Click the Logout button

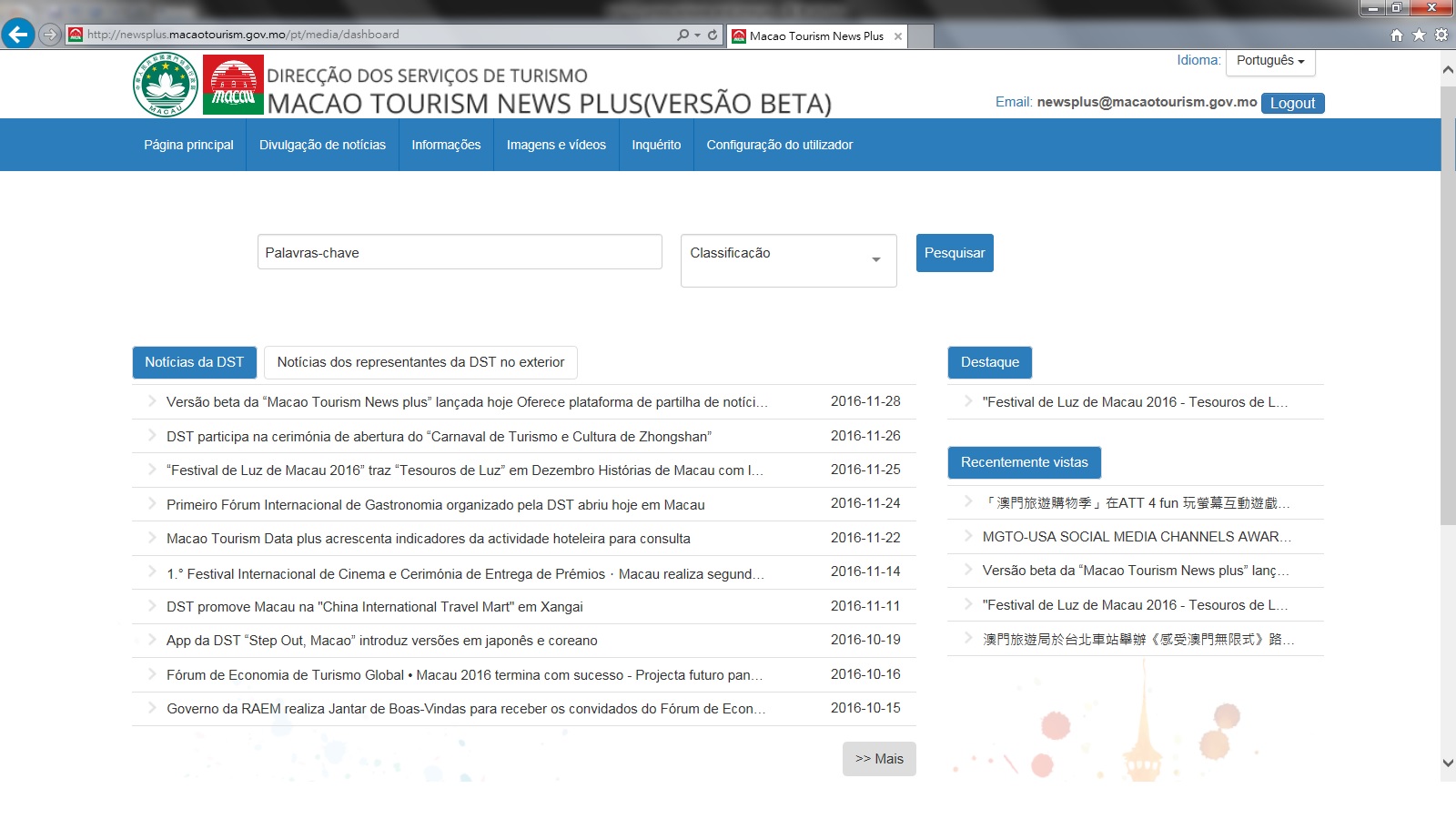pos(1292,103)
